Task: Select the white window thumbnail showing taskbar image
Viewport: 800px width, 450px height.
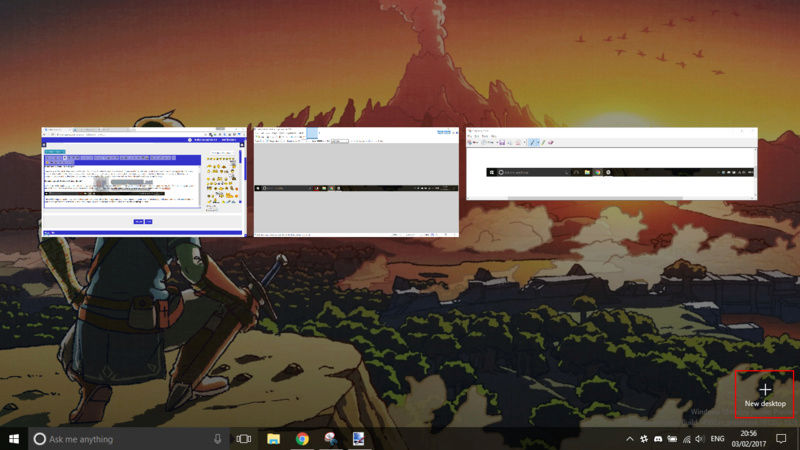Action: (x=612, y=163)
